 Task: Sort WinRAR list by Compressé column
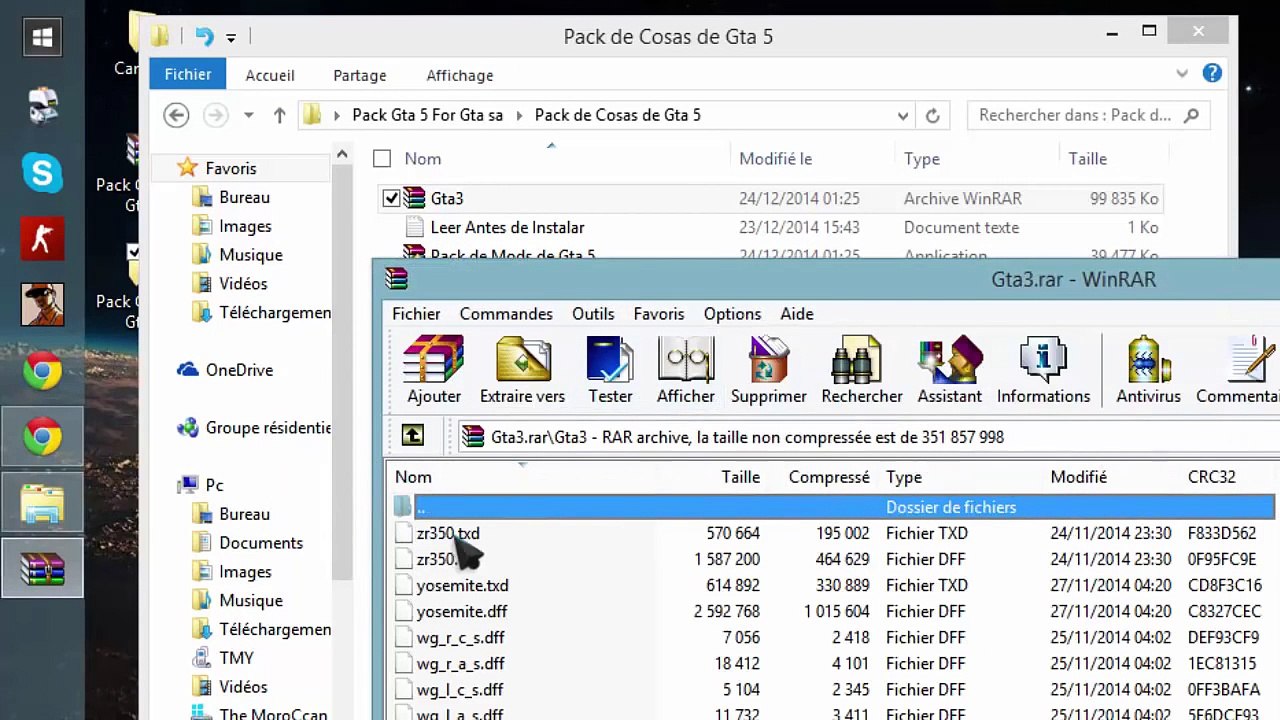[829, 477]
